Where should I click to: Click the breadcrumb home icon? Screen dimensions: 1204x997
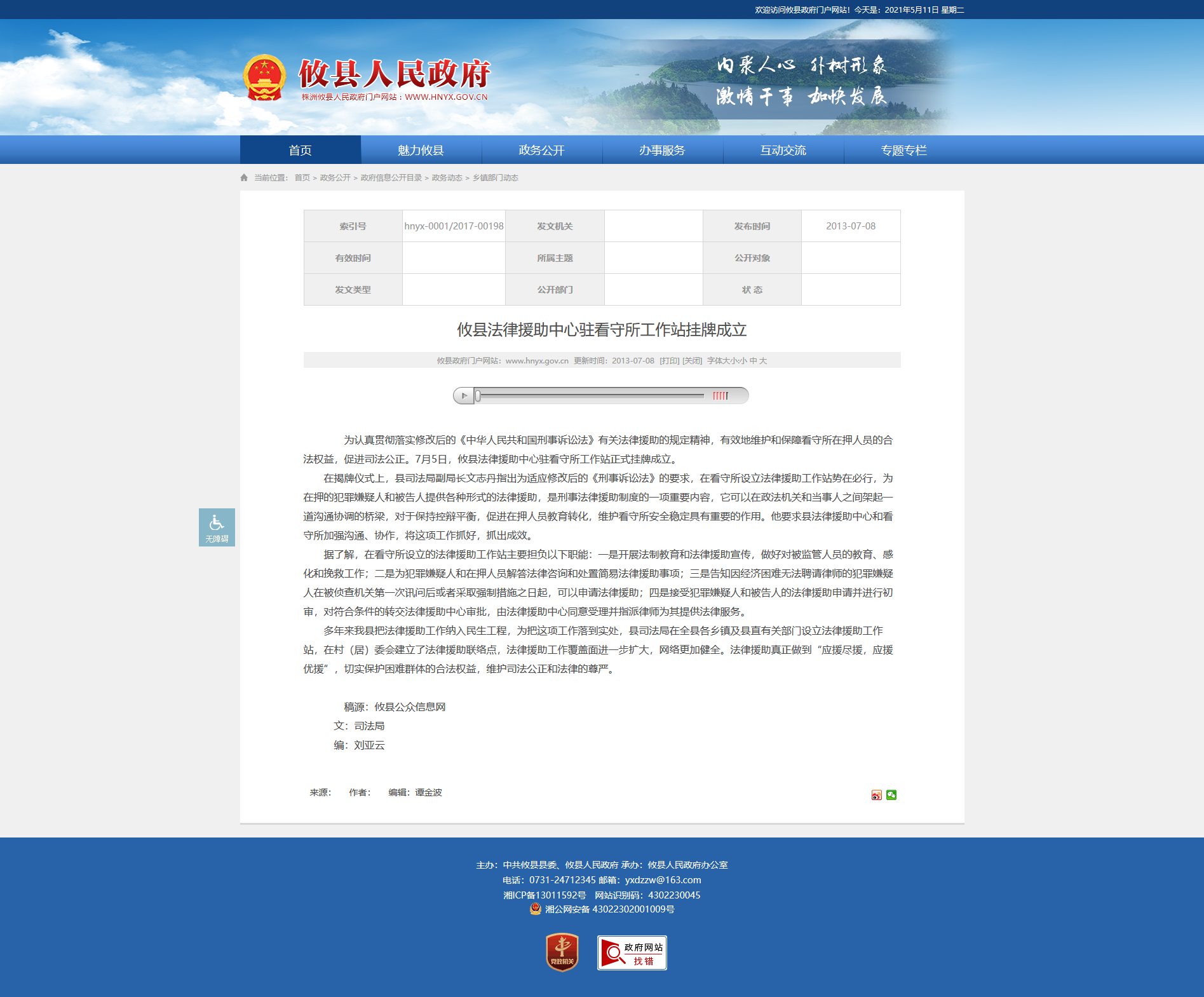click(244, 178)
